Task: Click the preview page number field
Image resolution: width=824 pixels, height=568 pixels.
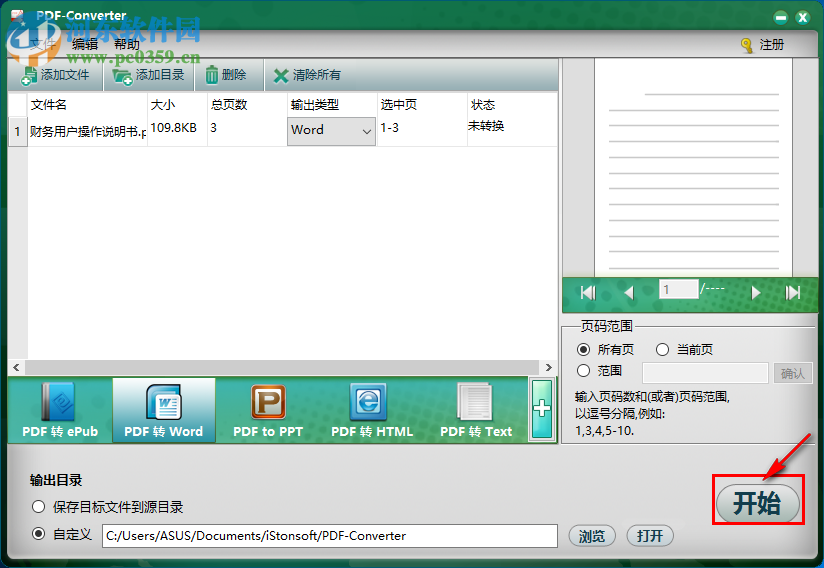Action: pos(678,290)
